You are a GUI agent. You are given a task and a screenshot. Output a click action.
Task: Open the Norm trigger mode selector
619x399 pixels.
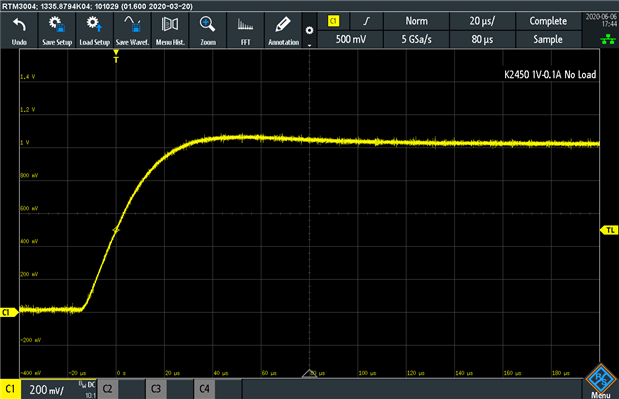[x=416, y=21]
